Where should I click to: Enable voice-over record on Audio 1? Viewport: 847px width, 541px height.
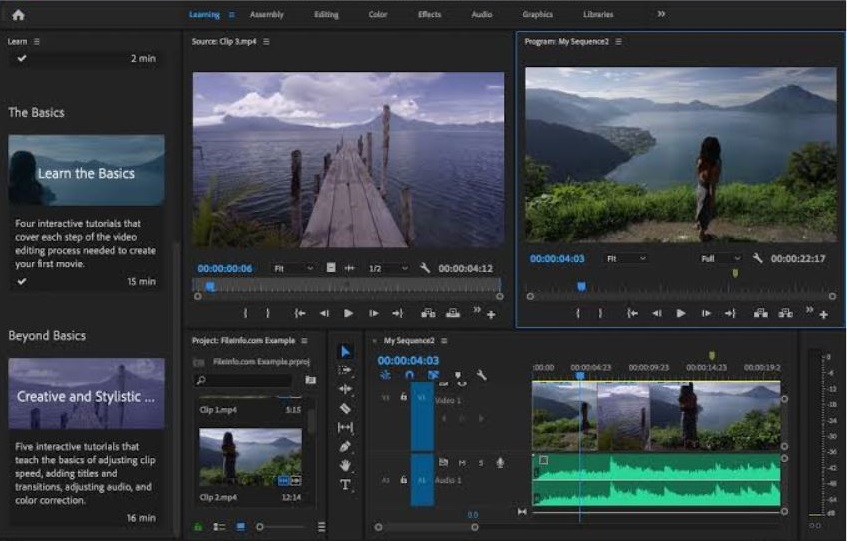500,463
